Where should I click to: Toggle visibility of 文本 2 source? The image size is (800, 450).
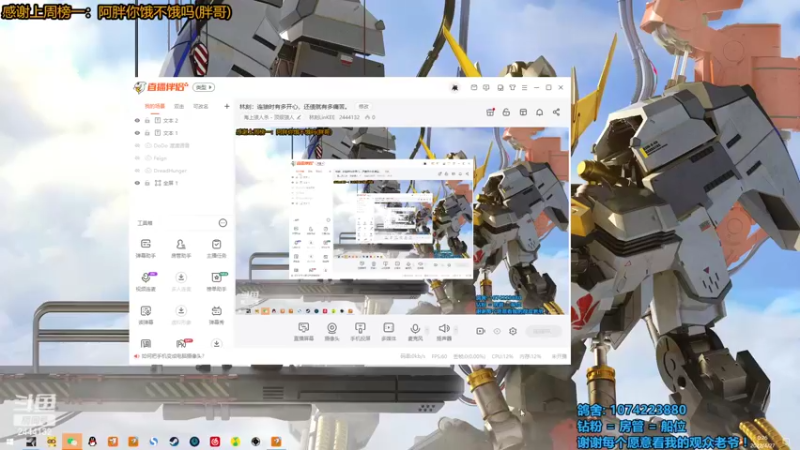[137, 120]
